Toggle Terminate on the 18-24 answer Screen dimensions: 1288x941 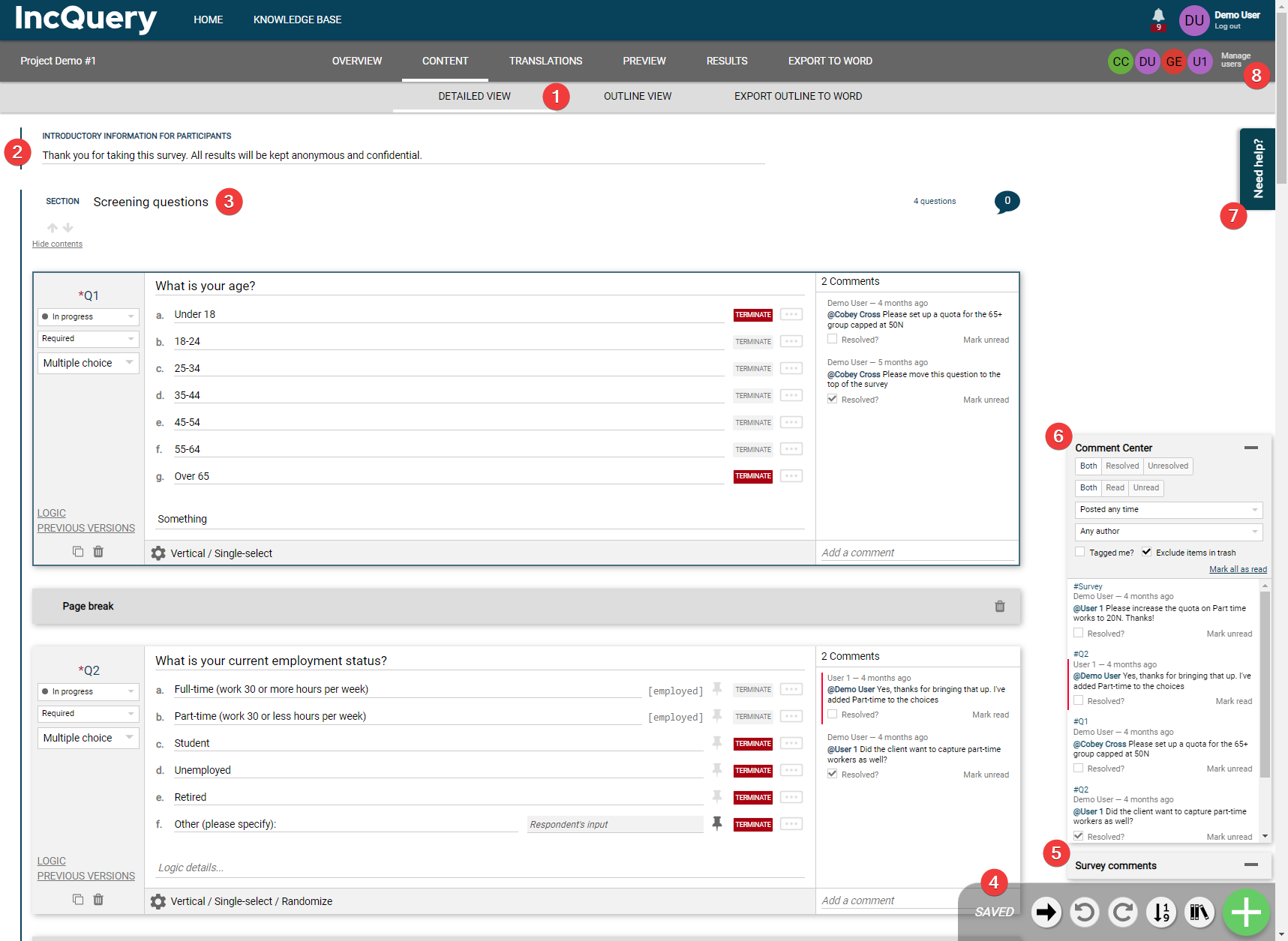752,342
